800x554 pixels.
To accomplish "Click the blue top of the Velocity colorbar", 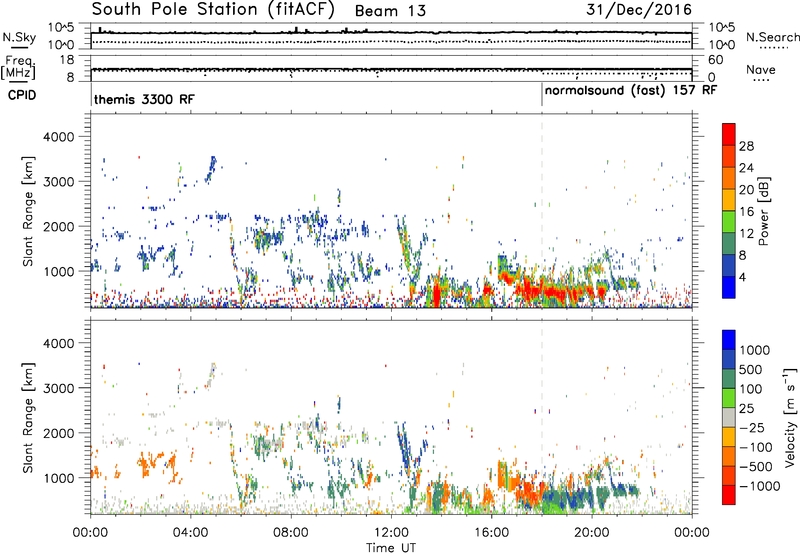I will [729, 340].
